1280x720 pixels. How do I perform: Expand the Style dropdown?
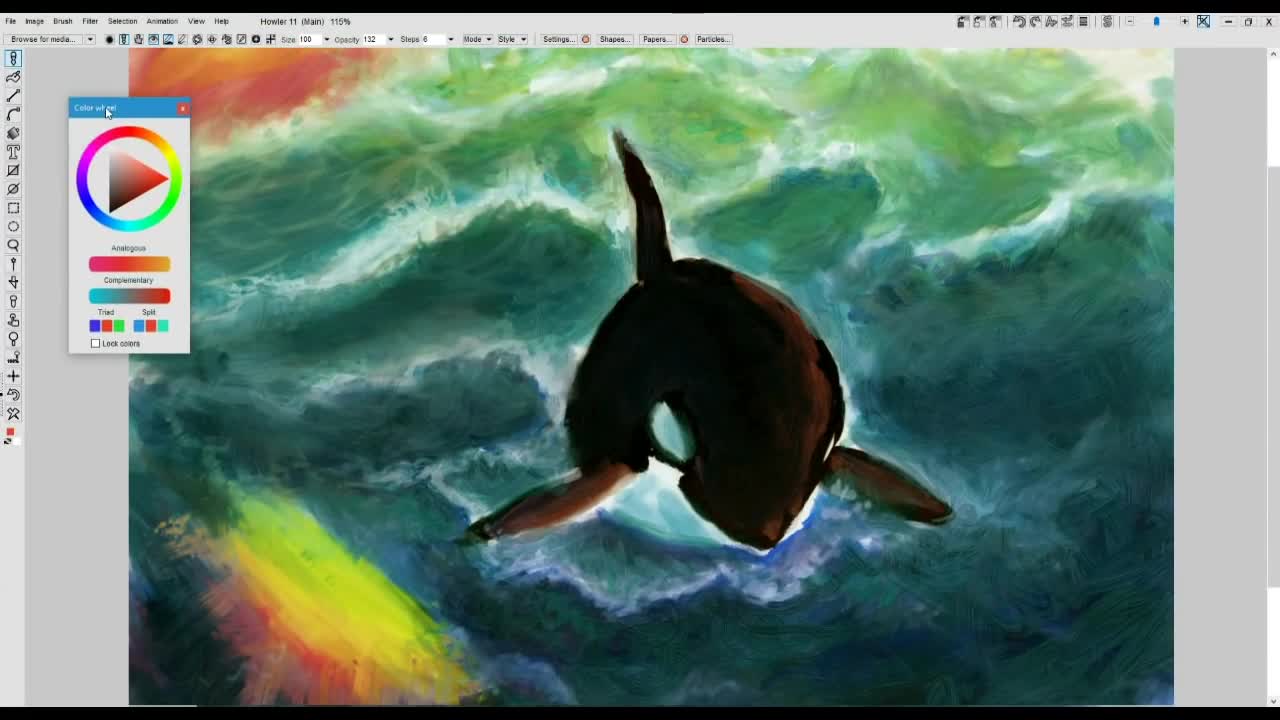[511, 39]
